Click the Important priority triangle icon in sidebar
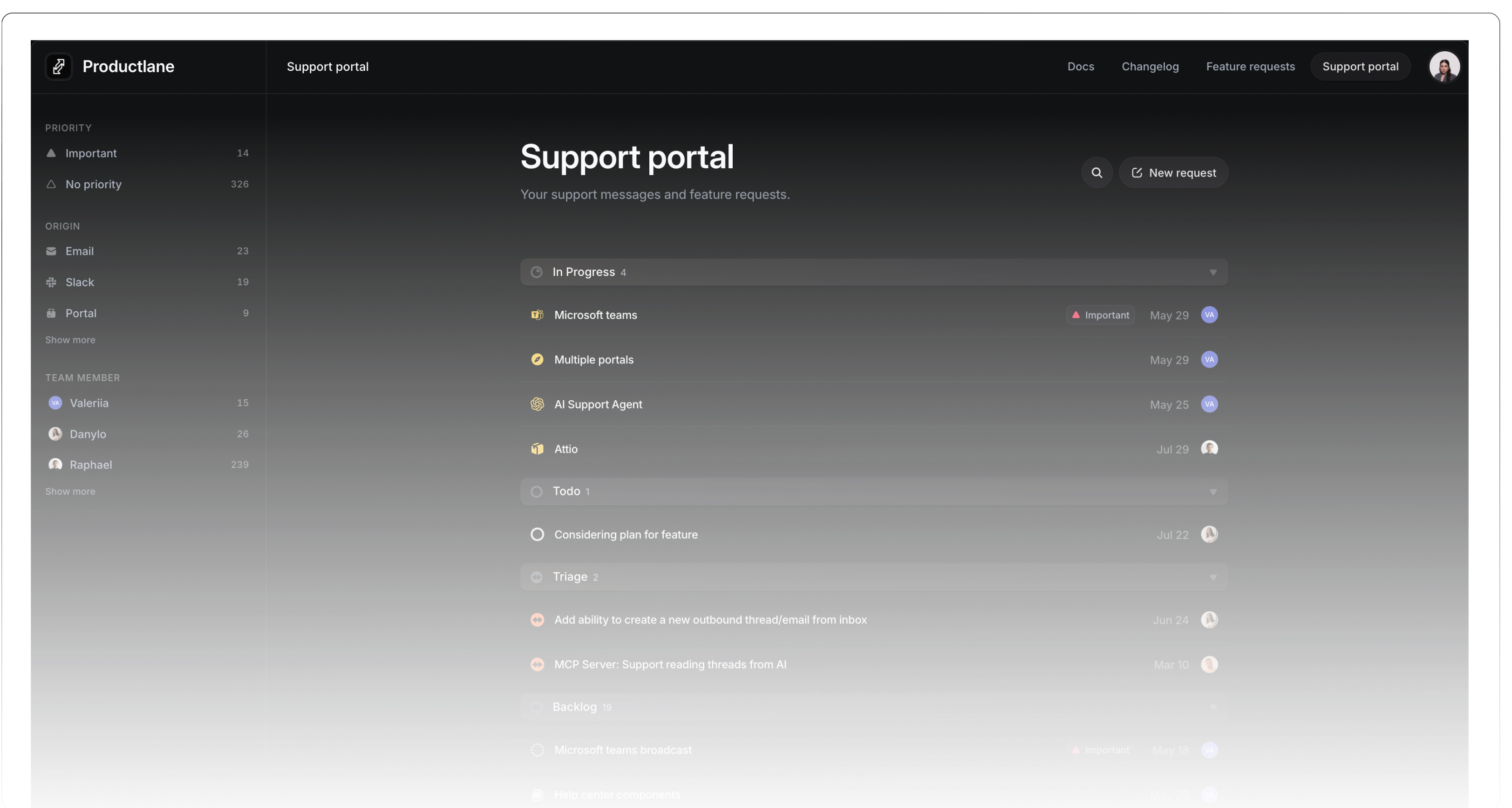The width and height of the screenshot is (1512, 808). (x=51, y=153)
